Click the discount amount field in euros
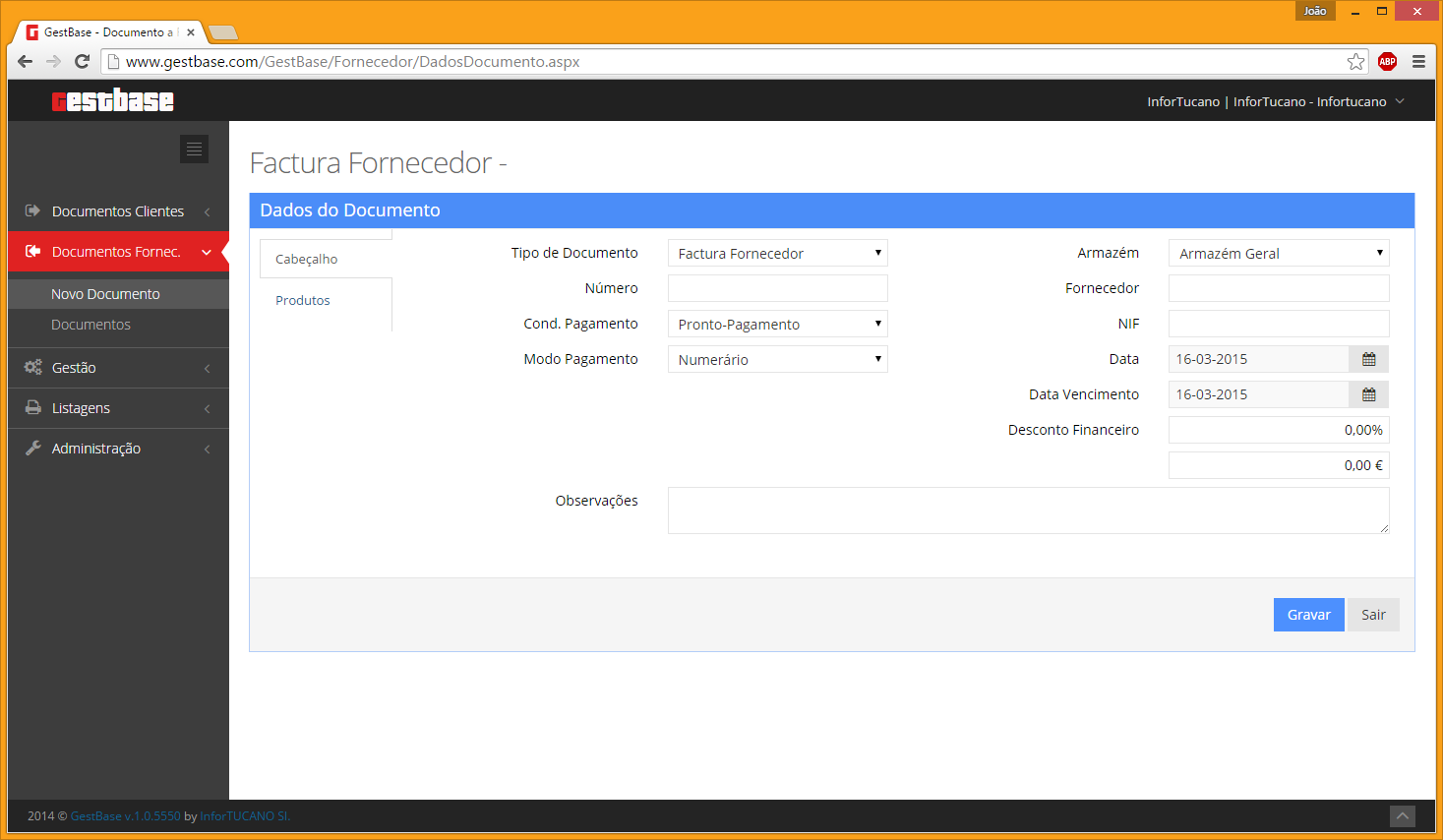 tap(1279, 465)
